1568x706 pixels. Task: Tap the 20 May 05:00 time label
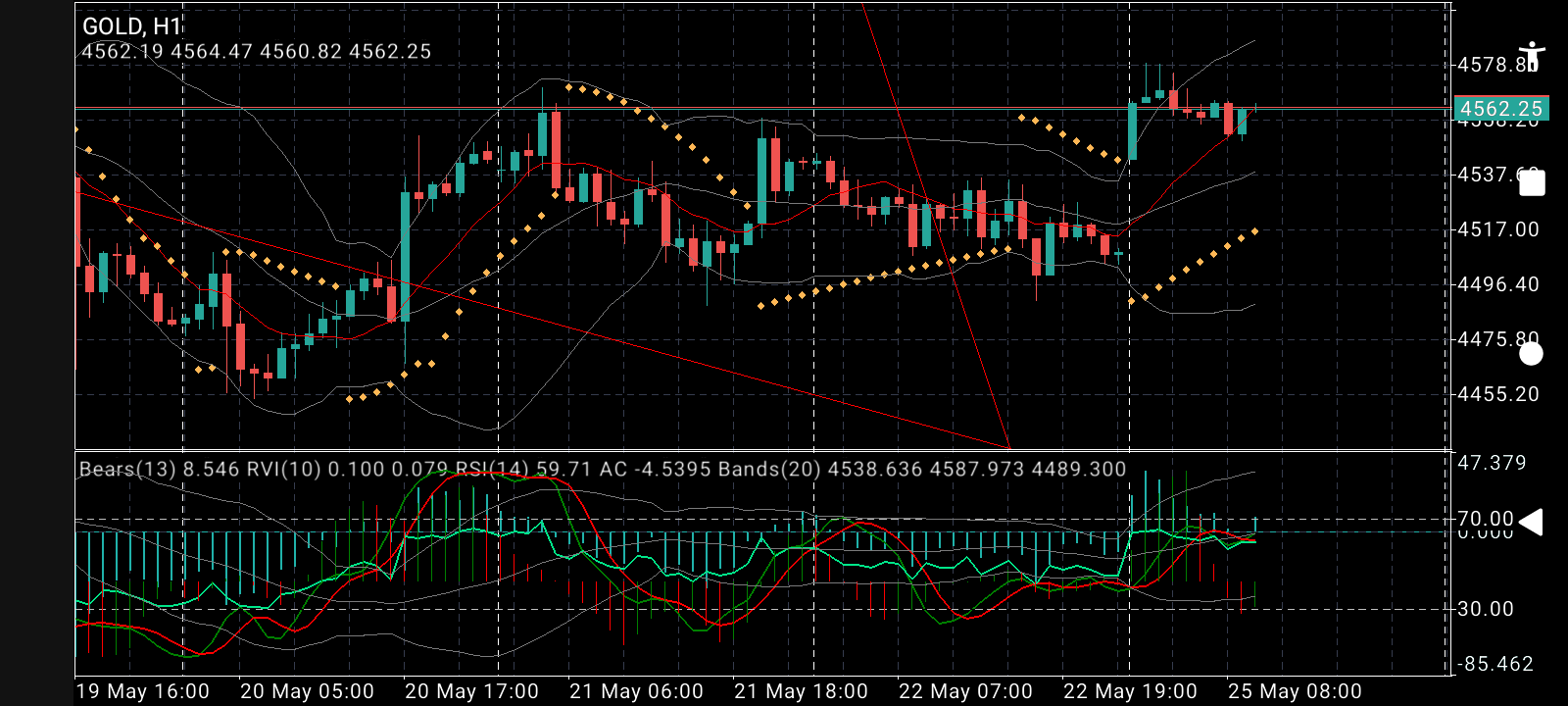pos(308,691)
